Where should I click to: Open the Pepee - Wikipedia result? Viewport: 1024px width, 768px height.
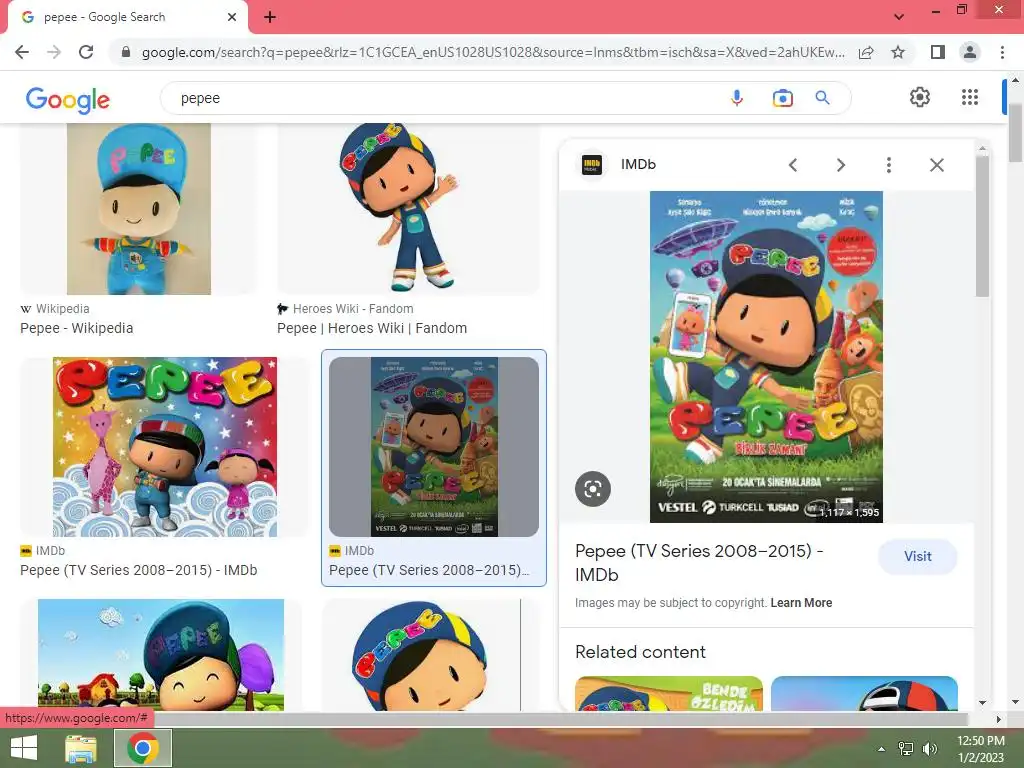tap(76, 328)
